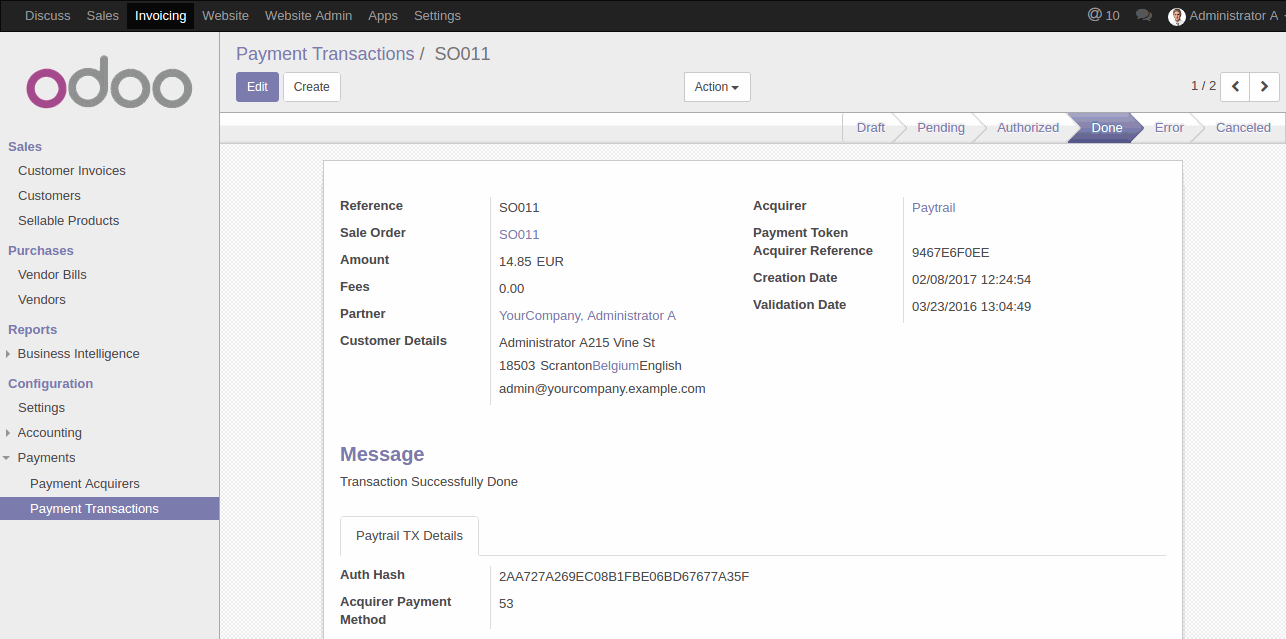Click the email admin@yourcompany.example.com

(602, 389)
